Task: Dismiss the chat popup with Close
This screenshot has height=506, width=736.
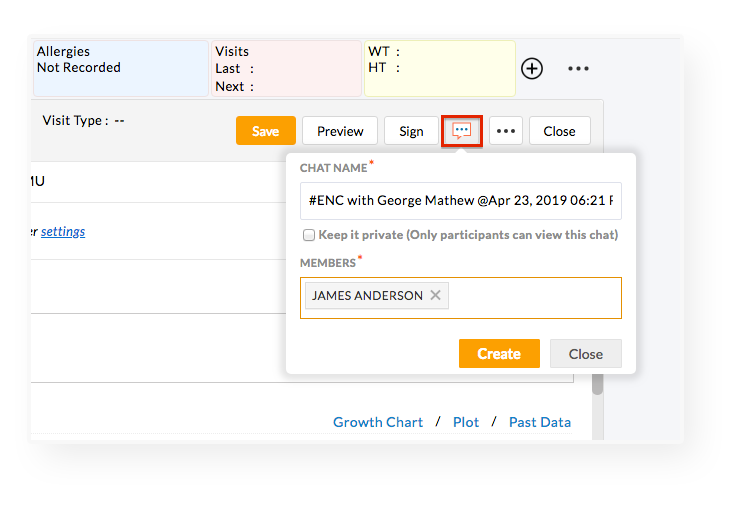Action: point(585,354)
